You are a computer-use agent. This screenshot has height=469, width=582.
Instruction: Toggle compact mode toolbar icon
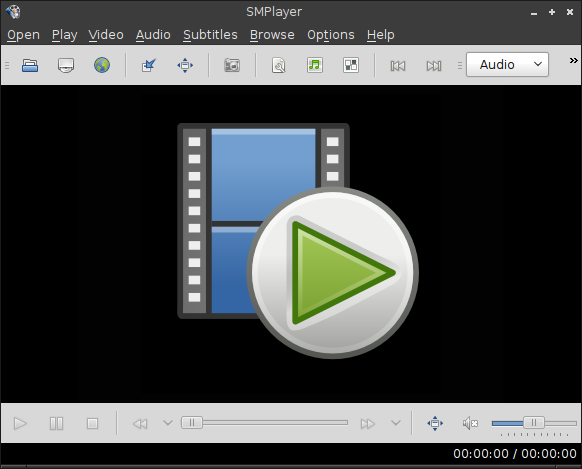coord(149,66)
